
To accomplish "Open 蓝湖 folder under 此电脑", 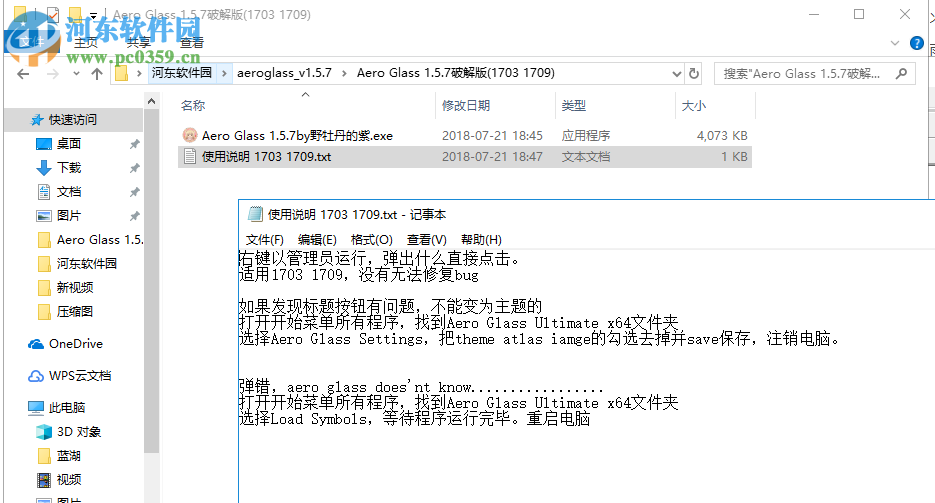I will (x=69, y=456).
